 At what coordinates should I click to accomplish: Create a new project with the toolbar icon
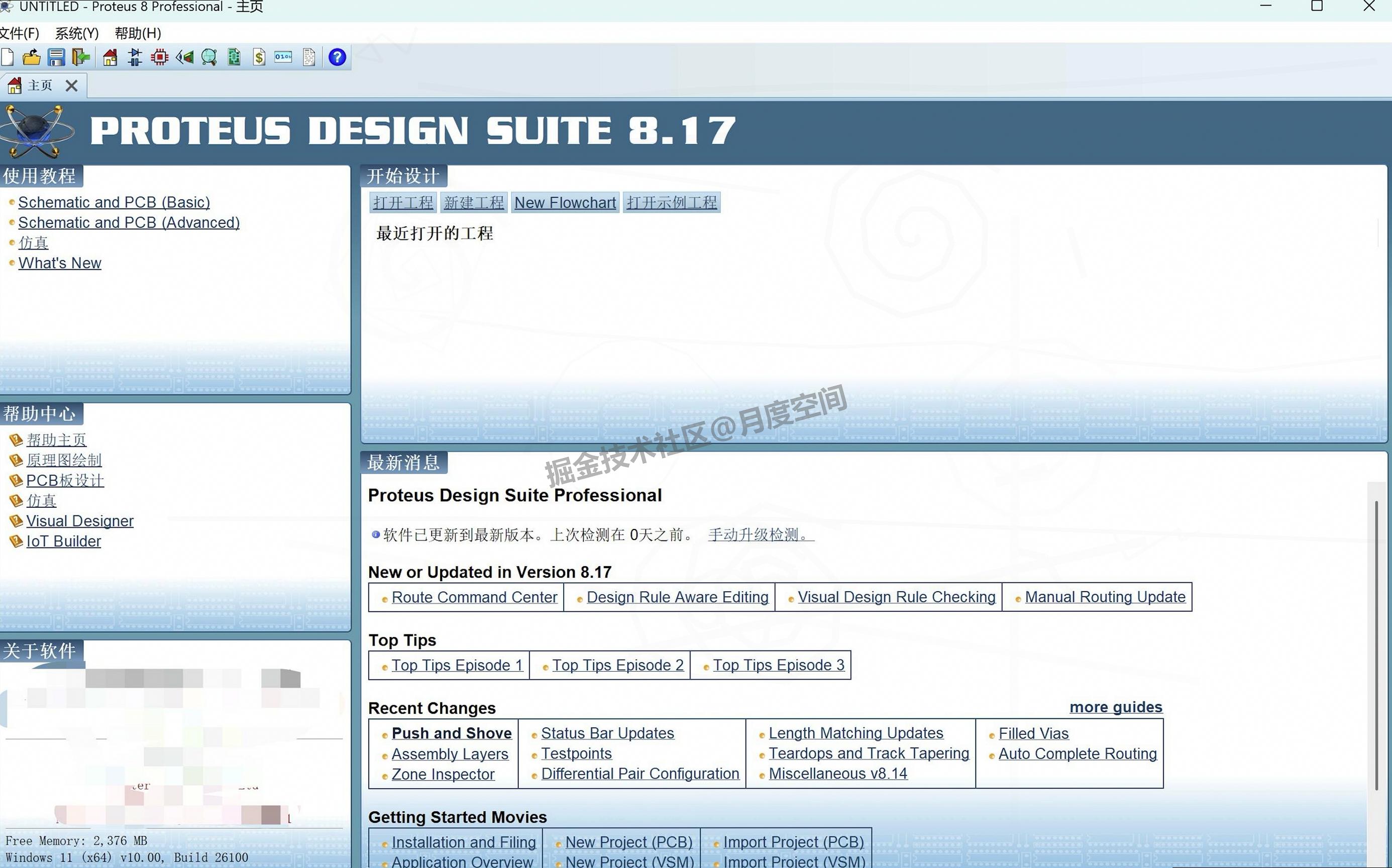click(8, 57)
